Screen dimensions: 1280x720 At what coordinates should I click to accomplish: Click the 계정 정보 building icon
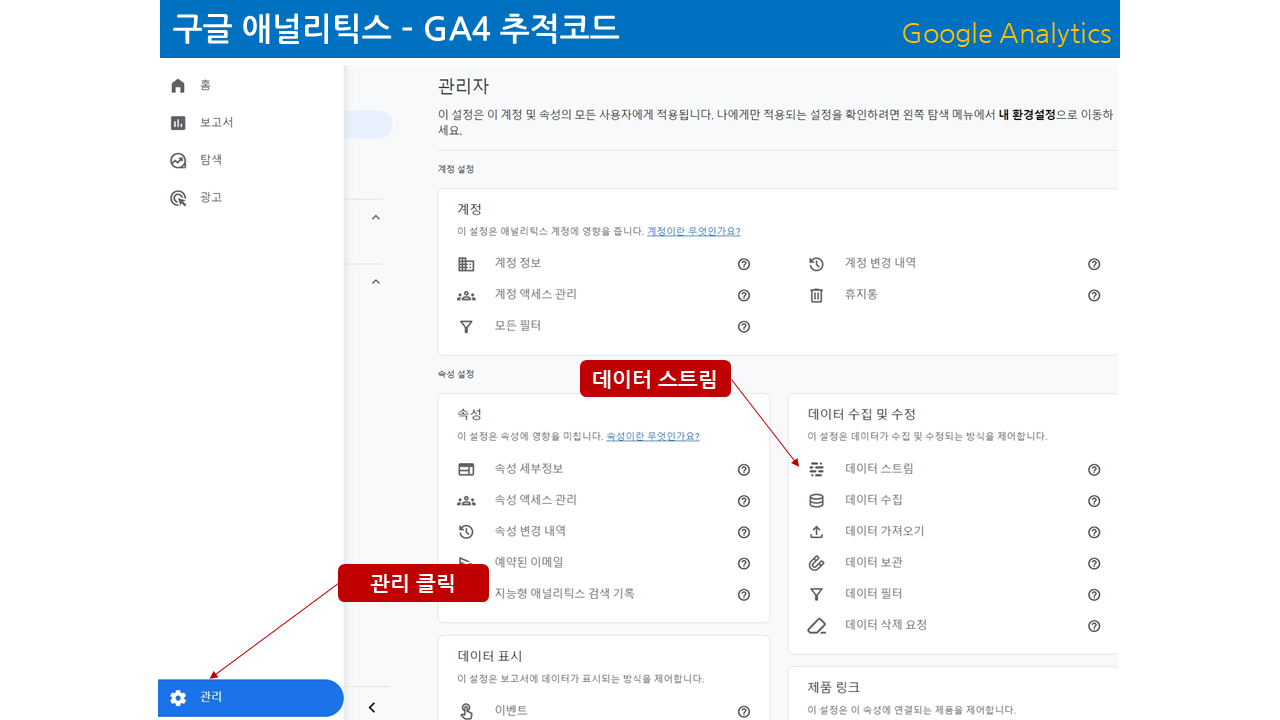coord(466,264)
